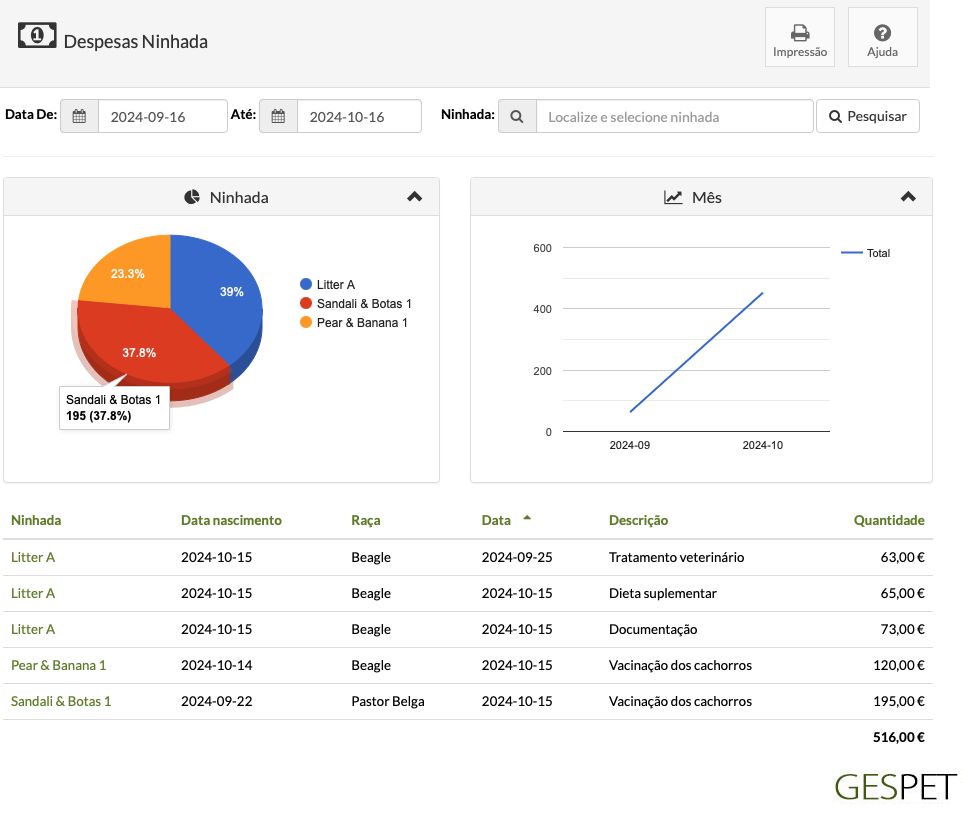
Task: Click the money icon beside Despesas Ninhada
Action: click(37, 36)
